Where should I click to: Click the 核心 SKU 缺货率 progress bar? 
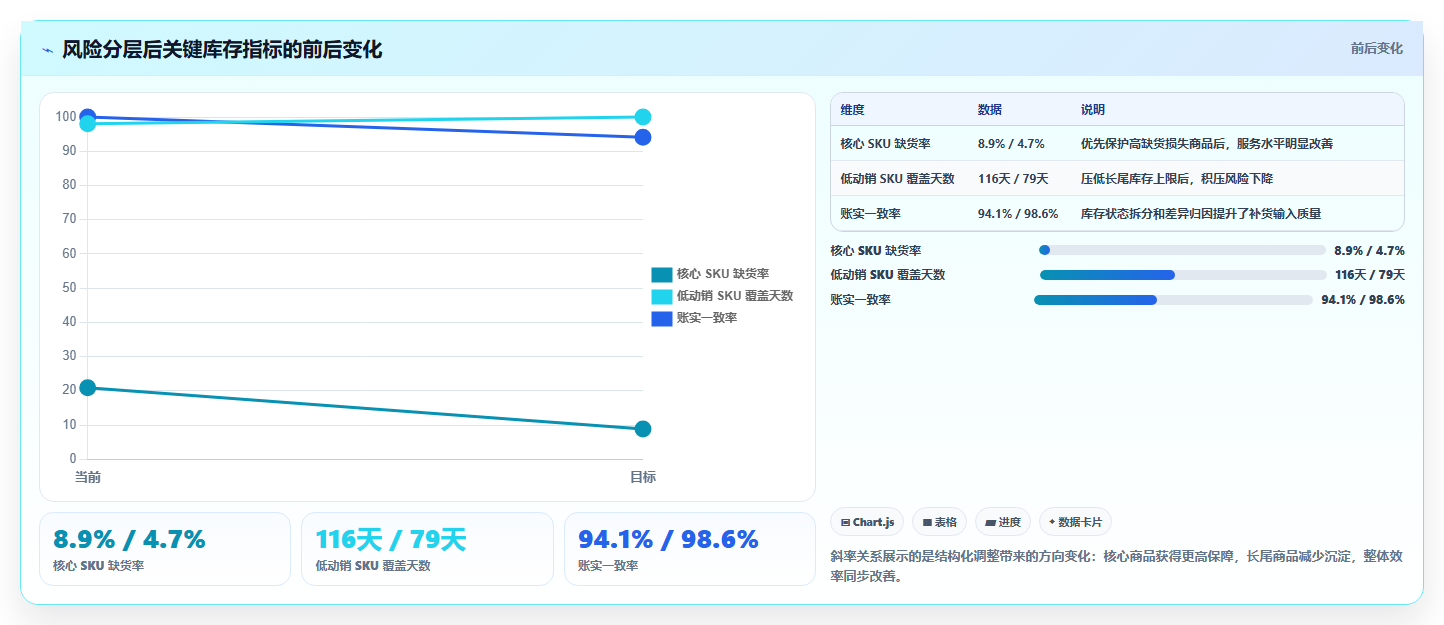(x=1183, y=250)
